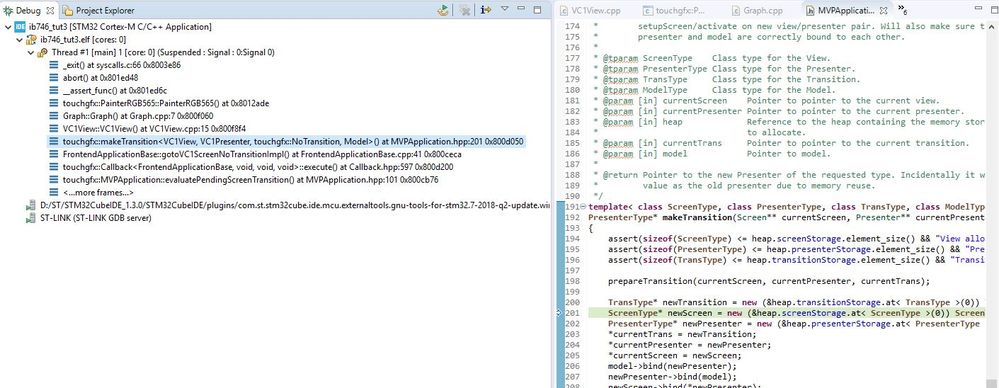Click the current instruction pointer marker

559,313
